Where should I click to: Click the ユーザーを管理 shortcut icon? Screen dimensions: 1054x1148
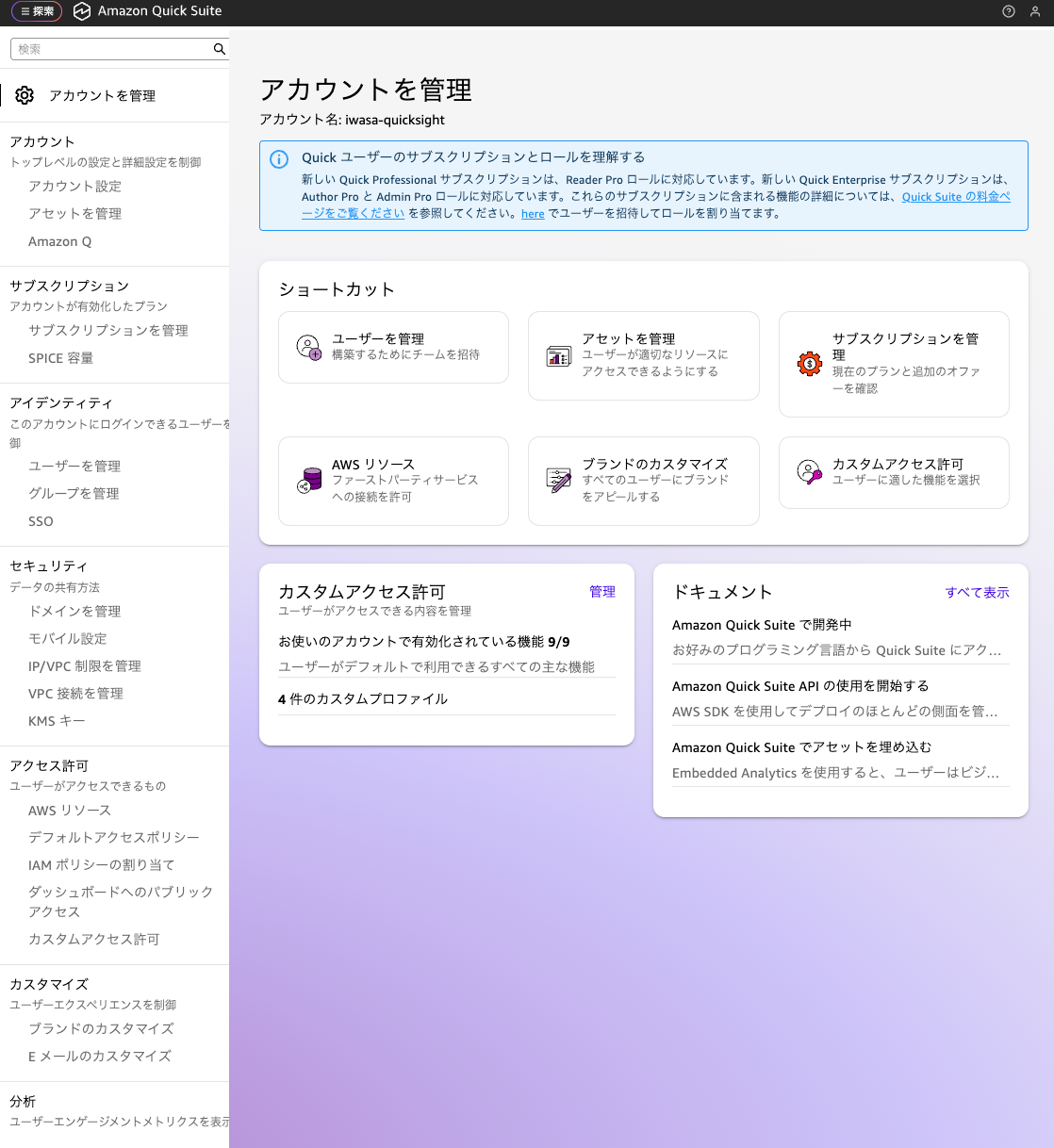[x=309, y=347]
